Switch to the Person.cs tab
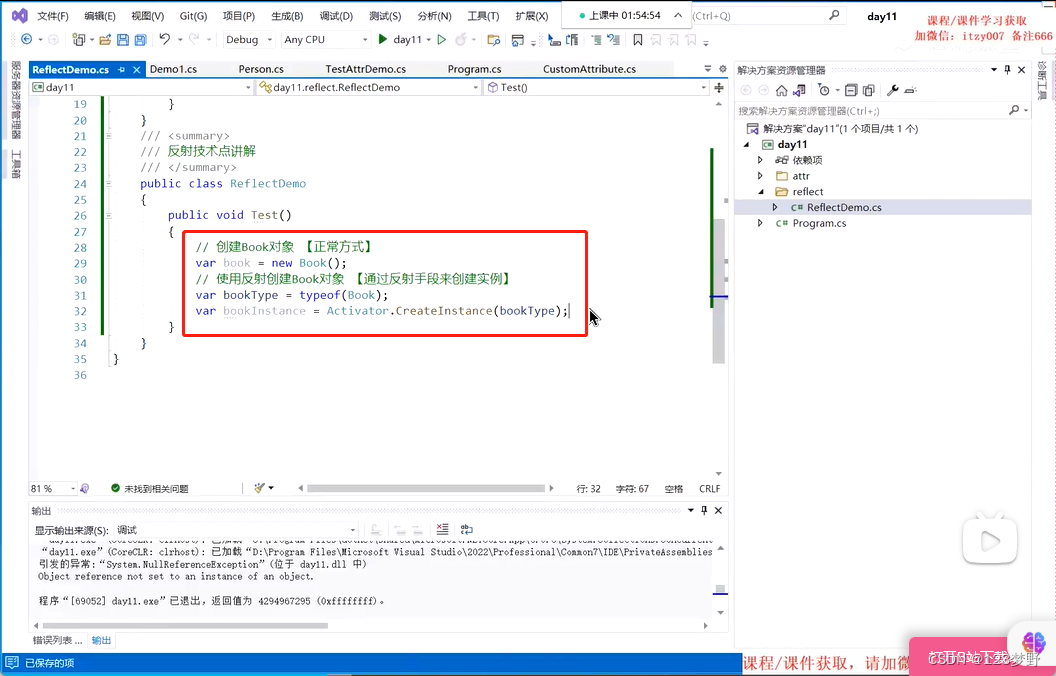 (261, 69)
